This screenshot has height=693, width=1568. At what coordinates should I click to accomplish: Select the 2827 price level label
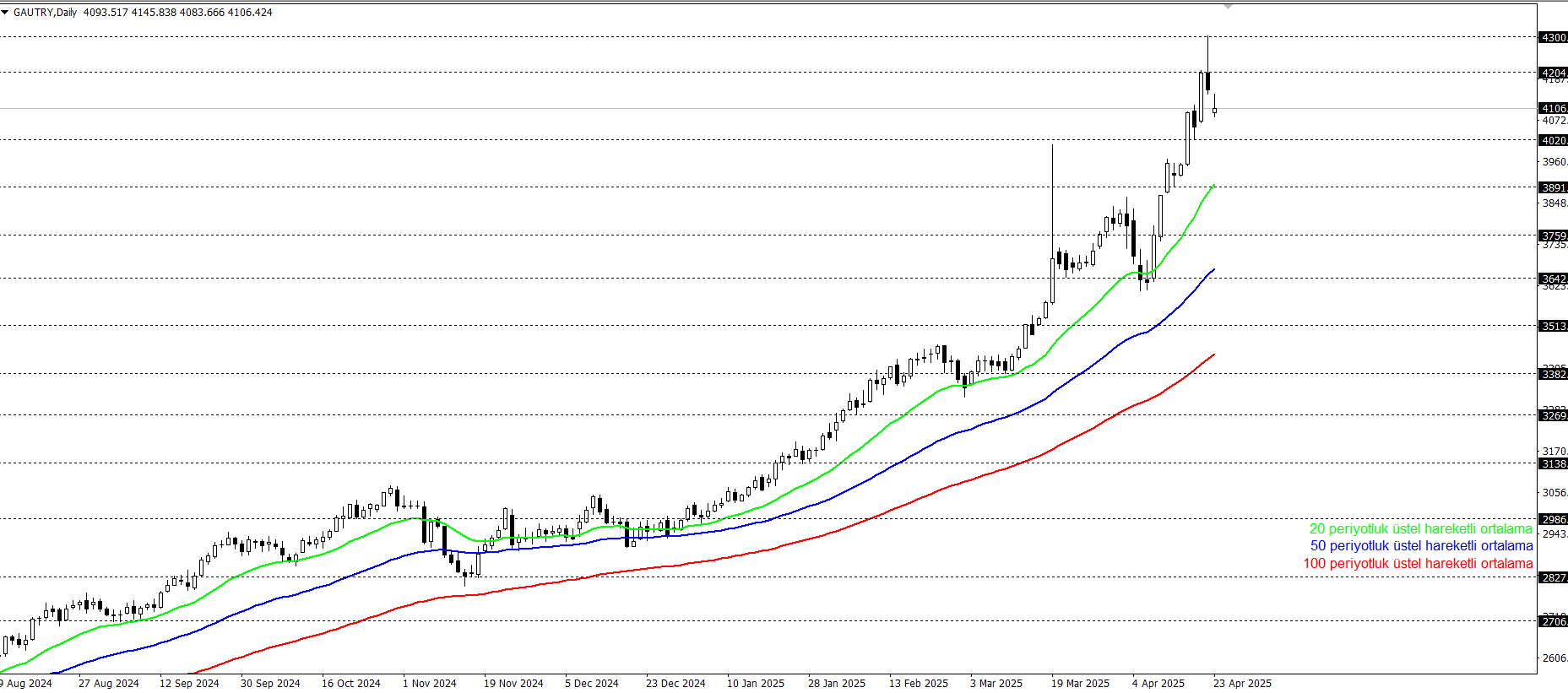click(1553, 577)
